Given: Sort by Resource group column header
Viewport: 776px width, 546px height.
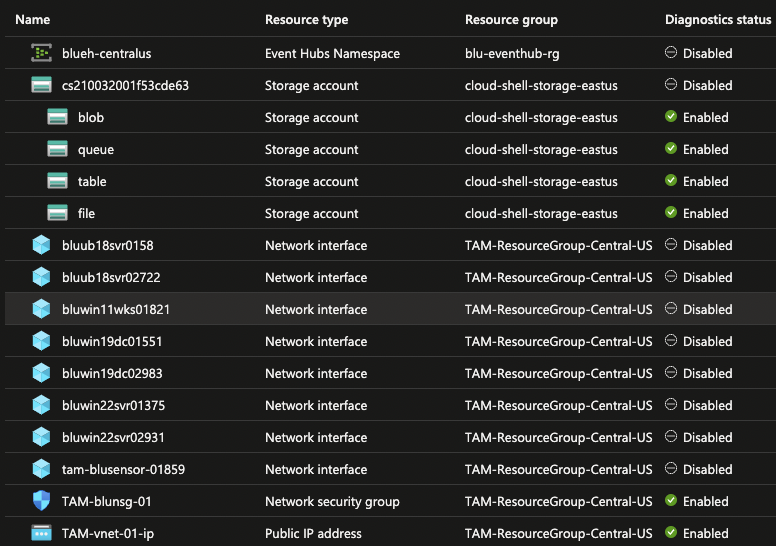Looking at the screenshot, I should click(511, 20).
